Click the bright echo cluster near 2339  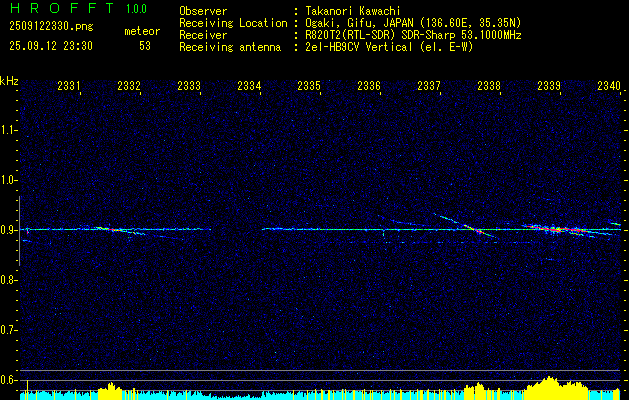tap(556, 229)
